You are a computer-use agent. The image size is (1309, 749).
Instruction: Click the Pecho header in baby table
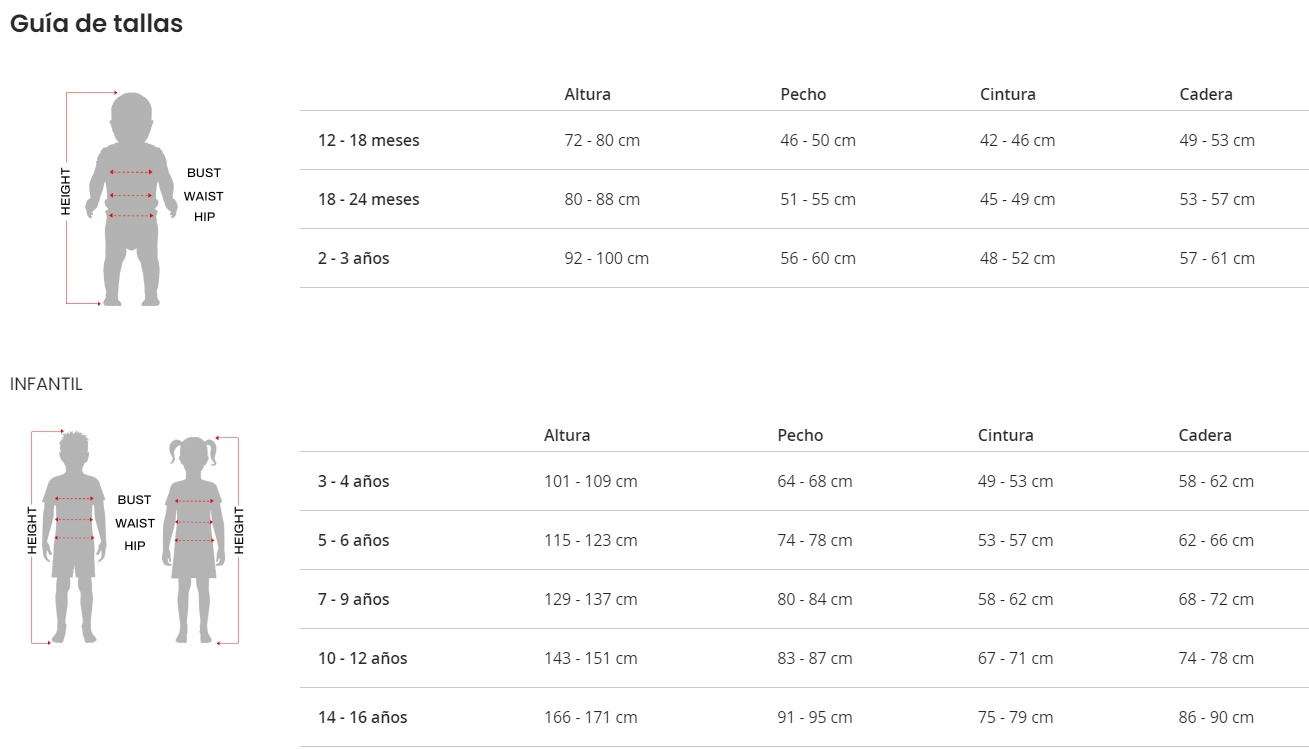tap(803, 94)
